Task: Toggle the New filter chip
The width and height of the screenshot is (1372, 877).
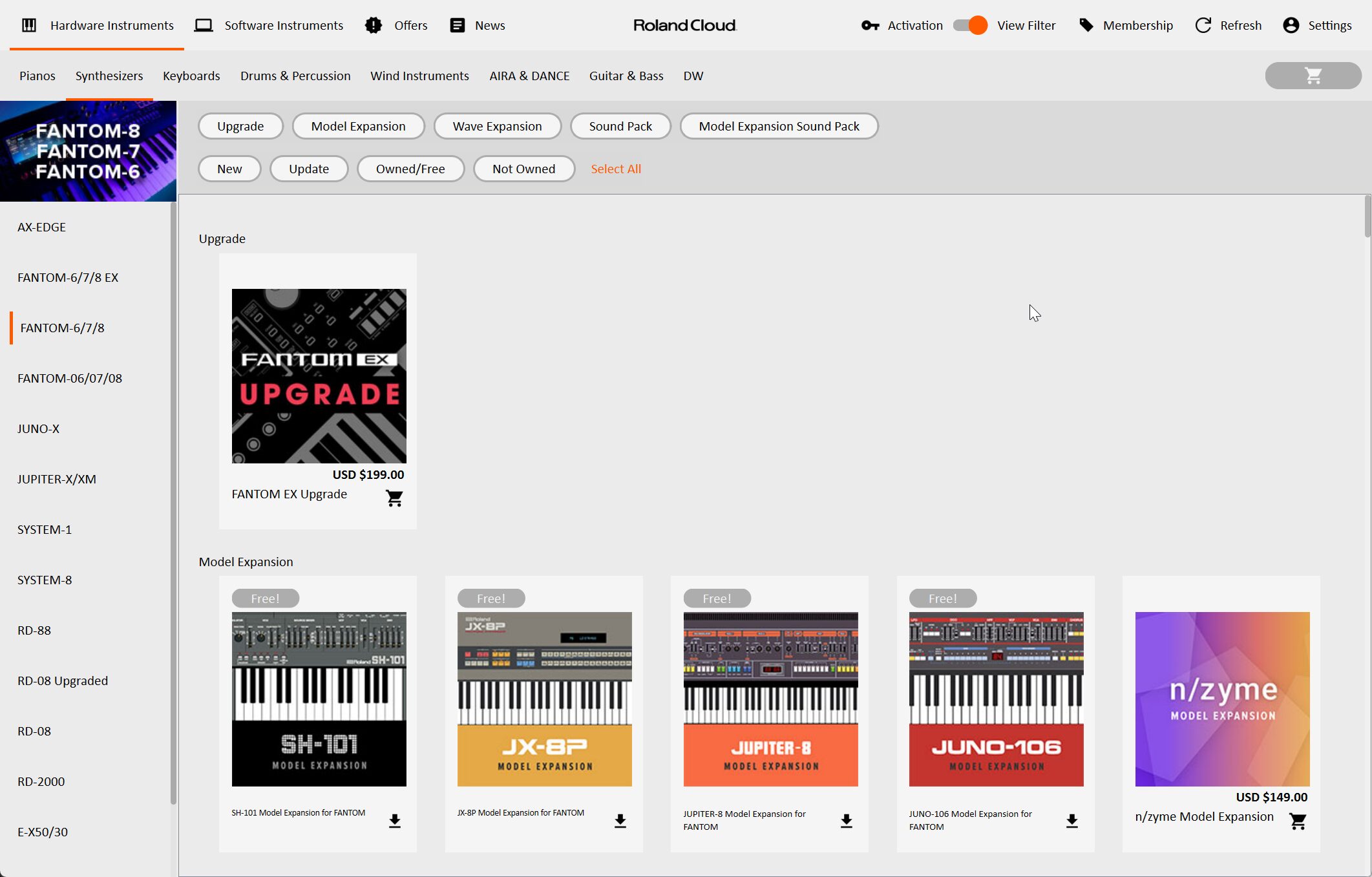Action: [x=229, y=169]
